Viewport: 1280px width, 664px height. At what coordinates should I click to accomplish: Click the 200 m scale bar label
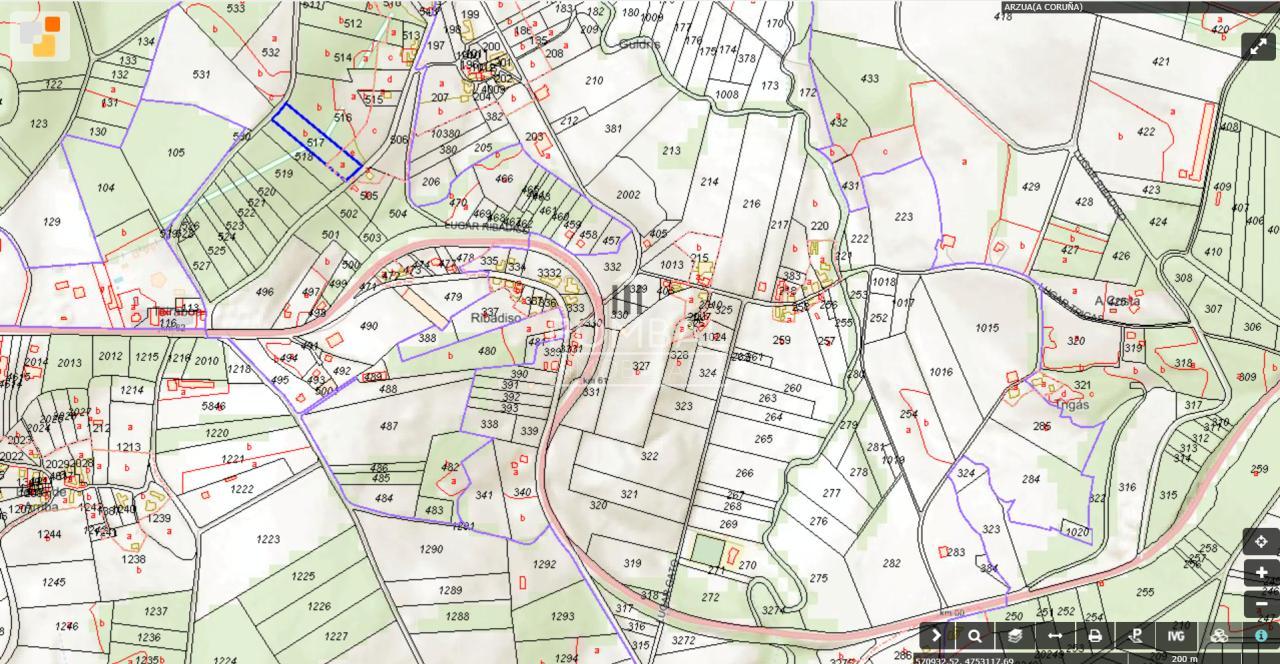click(1184, 659)
